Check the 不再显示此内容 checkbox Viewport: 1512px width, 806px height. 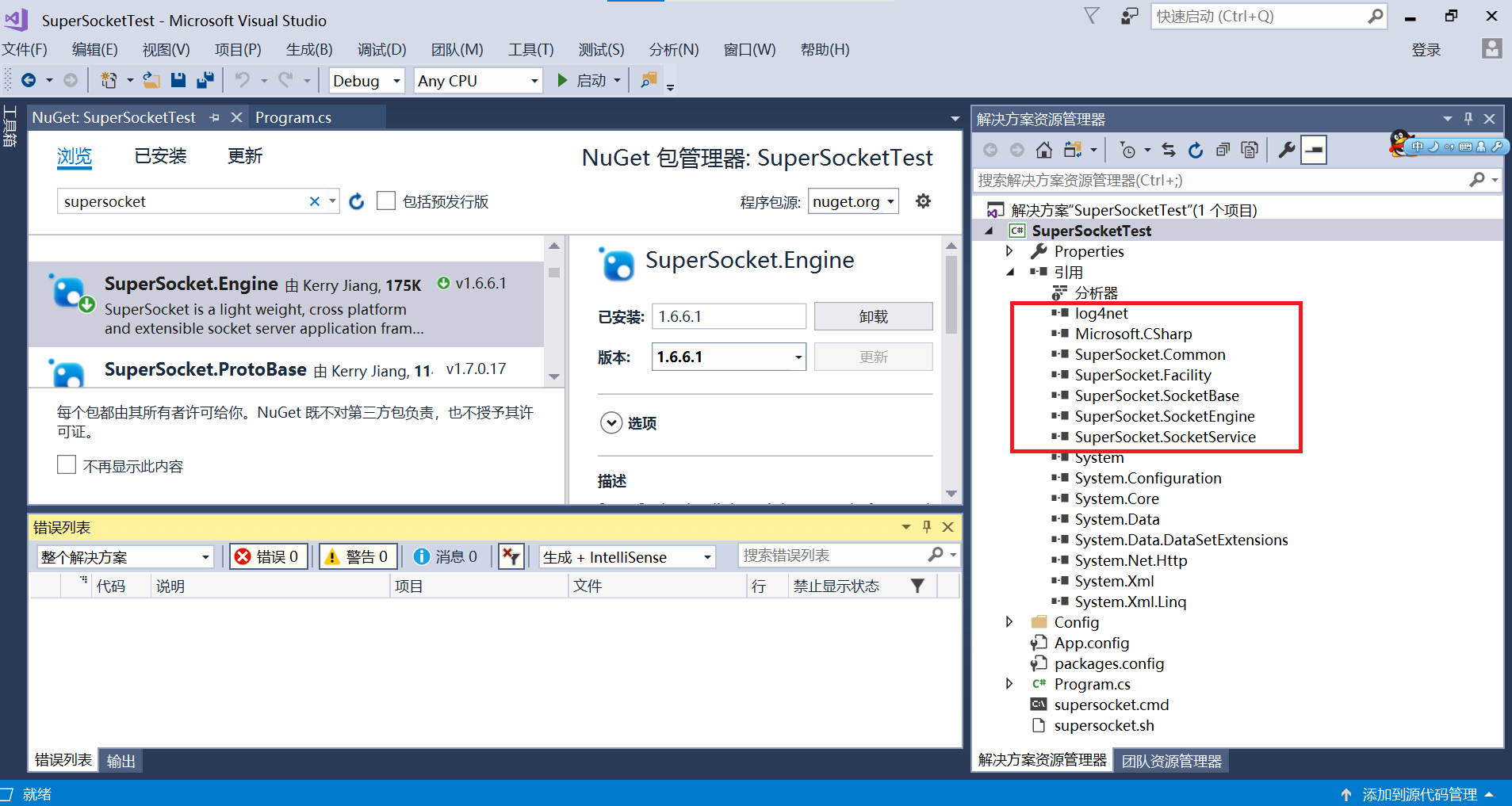(x=67, y=464)
